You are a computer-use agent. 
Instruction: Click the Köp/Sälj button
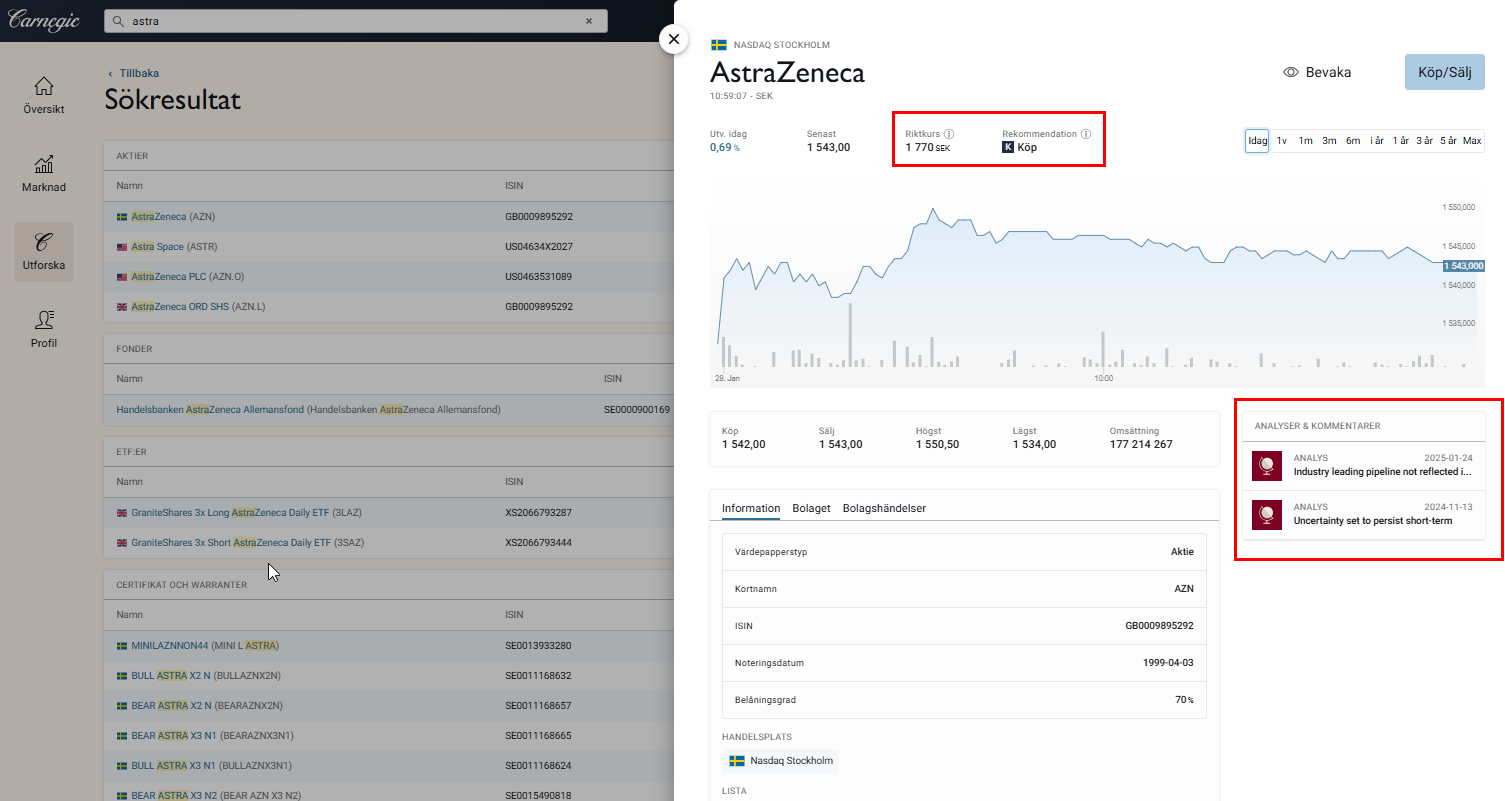pos(1445,72)
